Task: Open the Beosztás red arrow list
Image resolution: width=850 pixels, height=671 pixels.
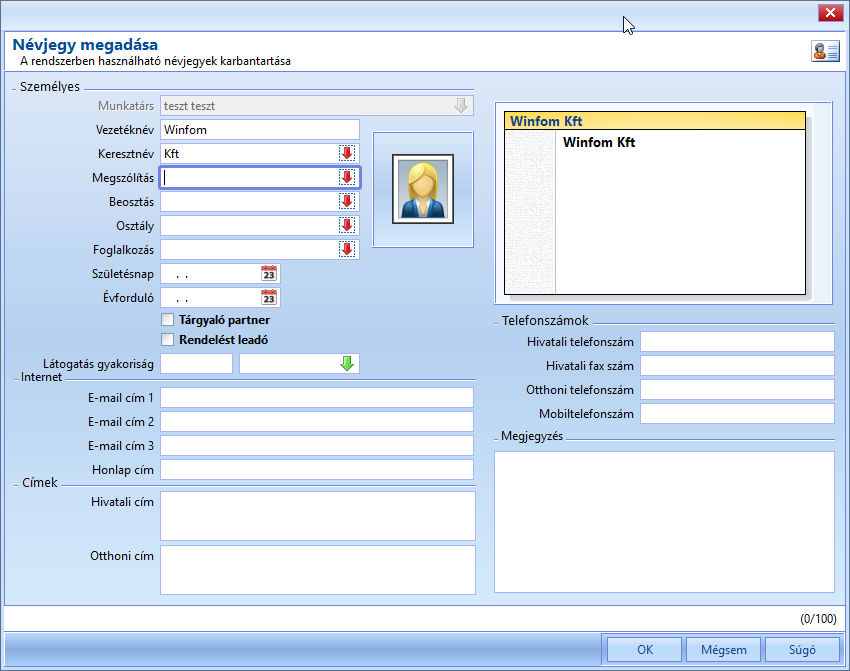Action: pyautogui.click(x=347, y=202)
